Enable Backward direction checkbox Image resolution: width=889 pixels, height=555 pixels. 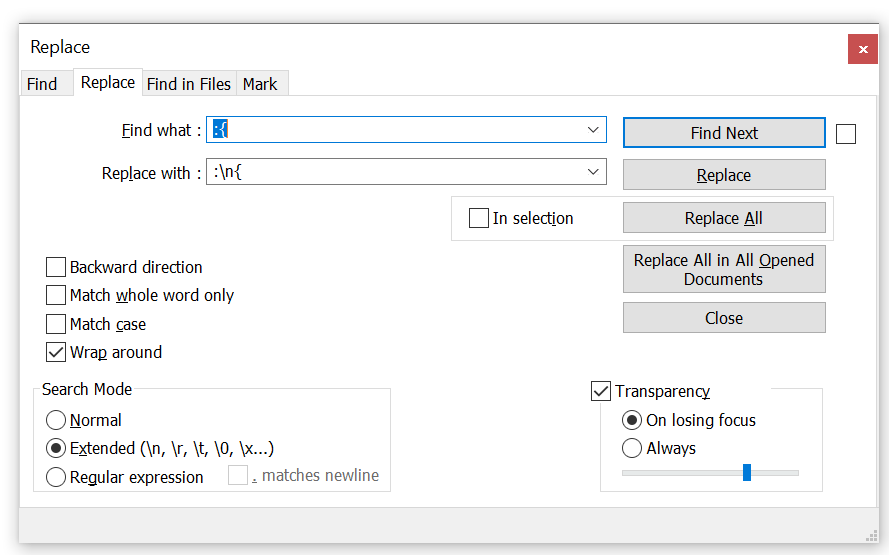(56, 267)
